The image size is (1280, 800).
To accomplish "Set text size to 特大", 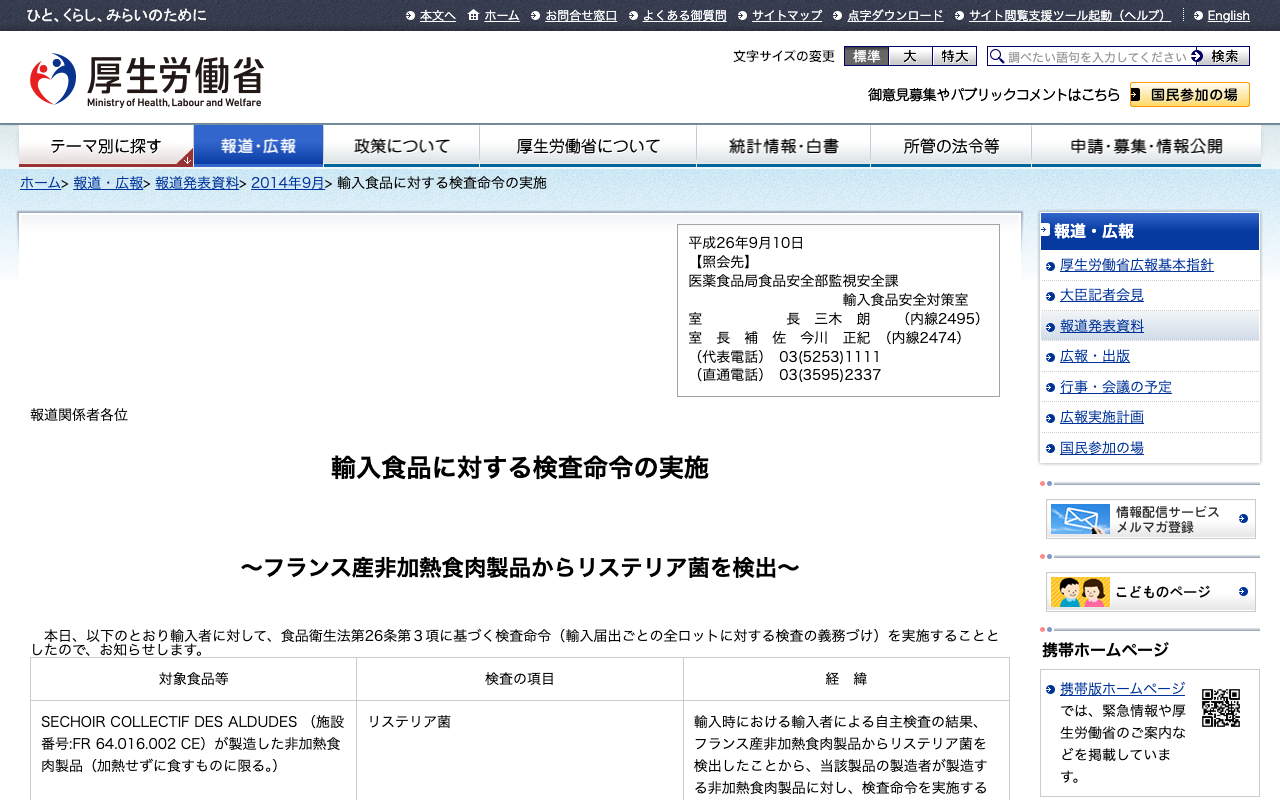I will click(954, 56).
